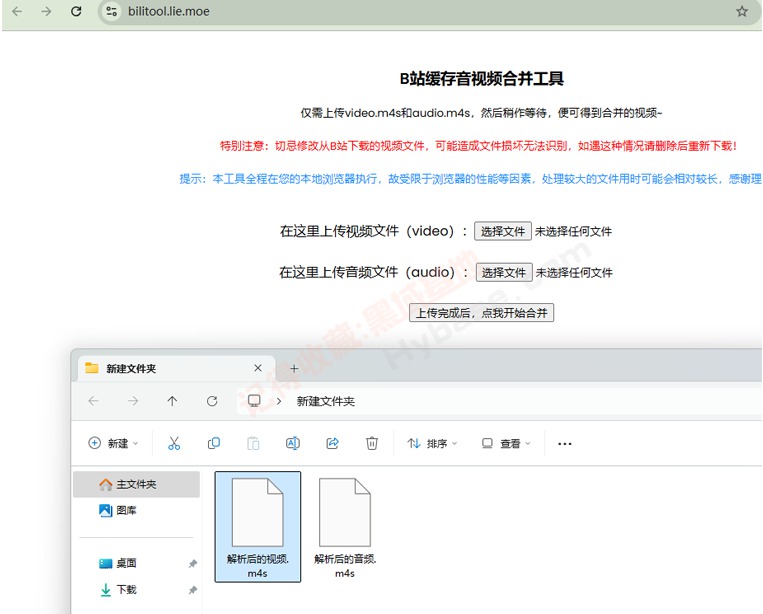
Task: Add a new Explorer tab
Action: click(x=294, y=369)
